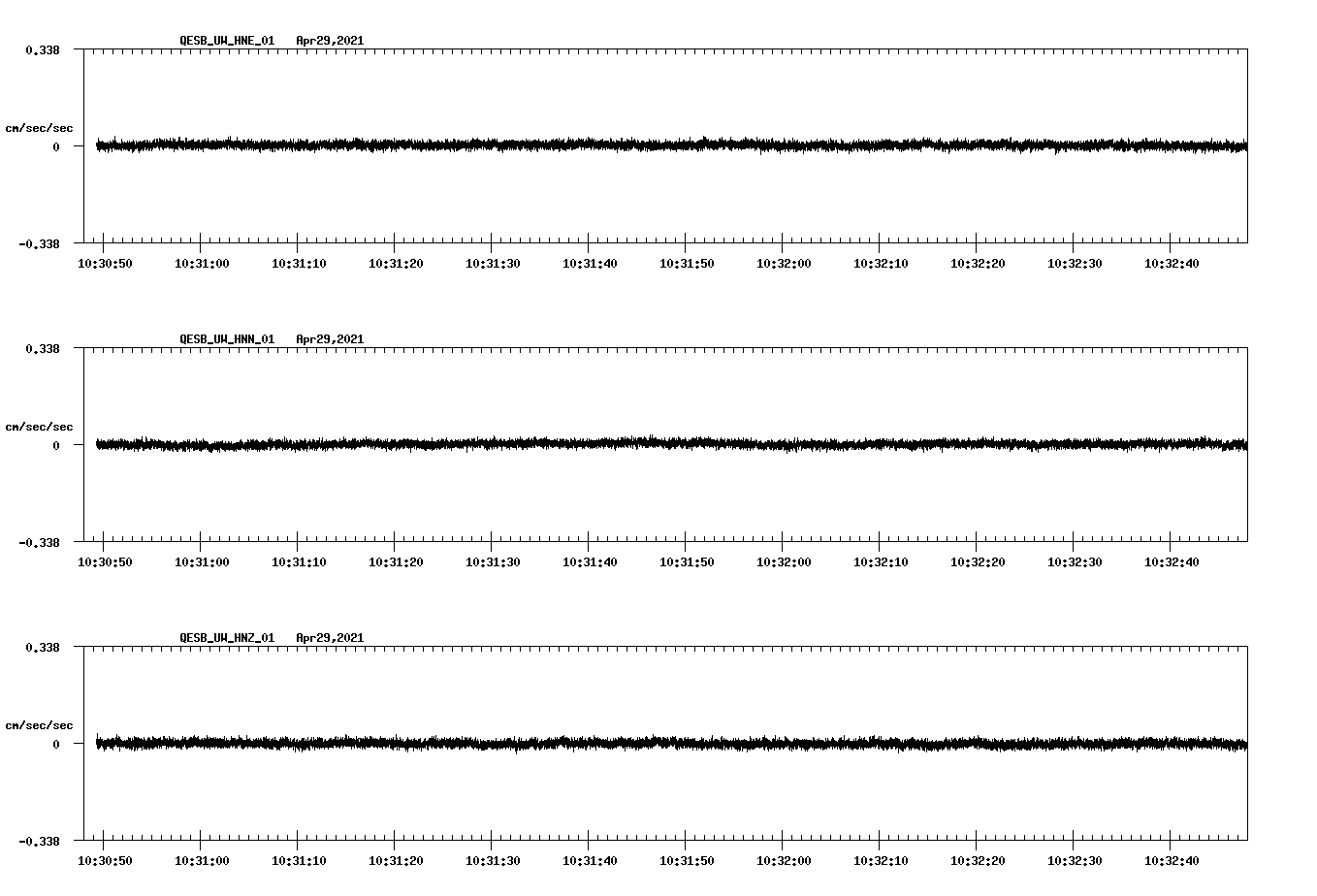
Task: Select the -0.338 amplitude label on the HNN plot
Action: tap(41, 543)
